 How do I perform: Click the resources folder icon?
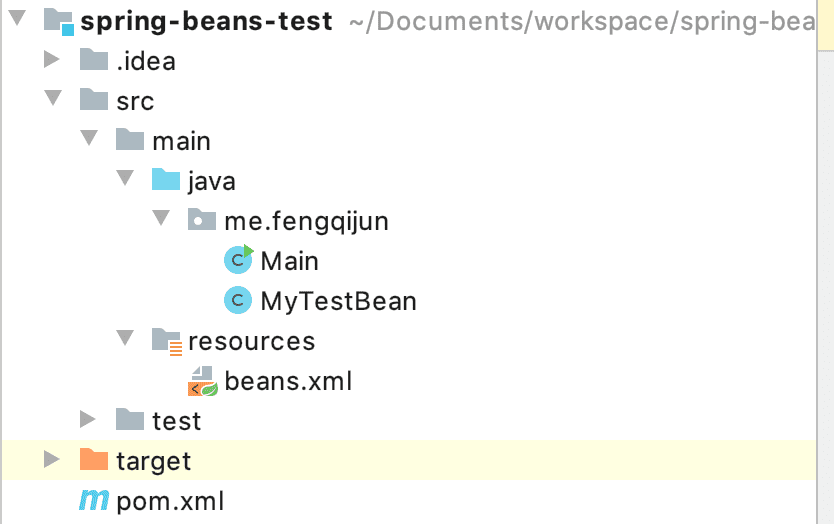click(166, 341)
